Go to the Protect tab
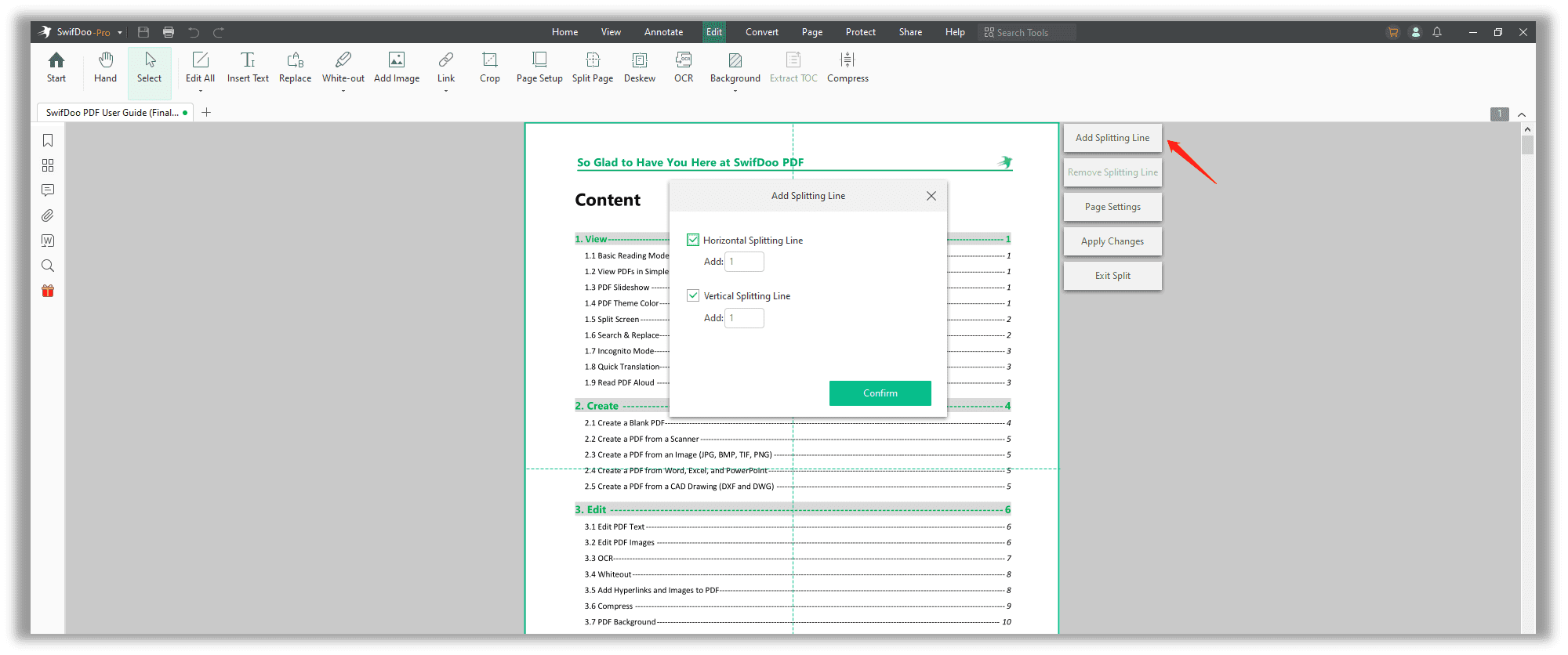Viewport: 1568px width, 655px height. pos(861,32)
